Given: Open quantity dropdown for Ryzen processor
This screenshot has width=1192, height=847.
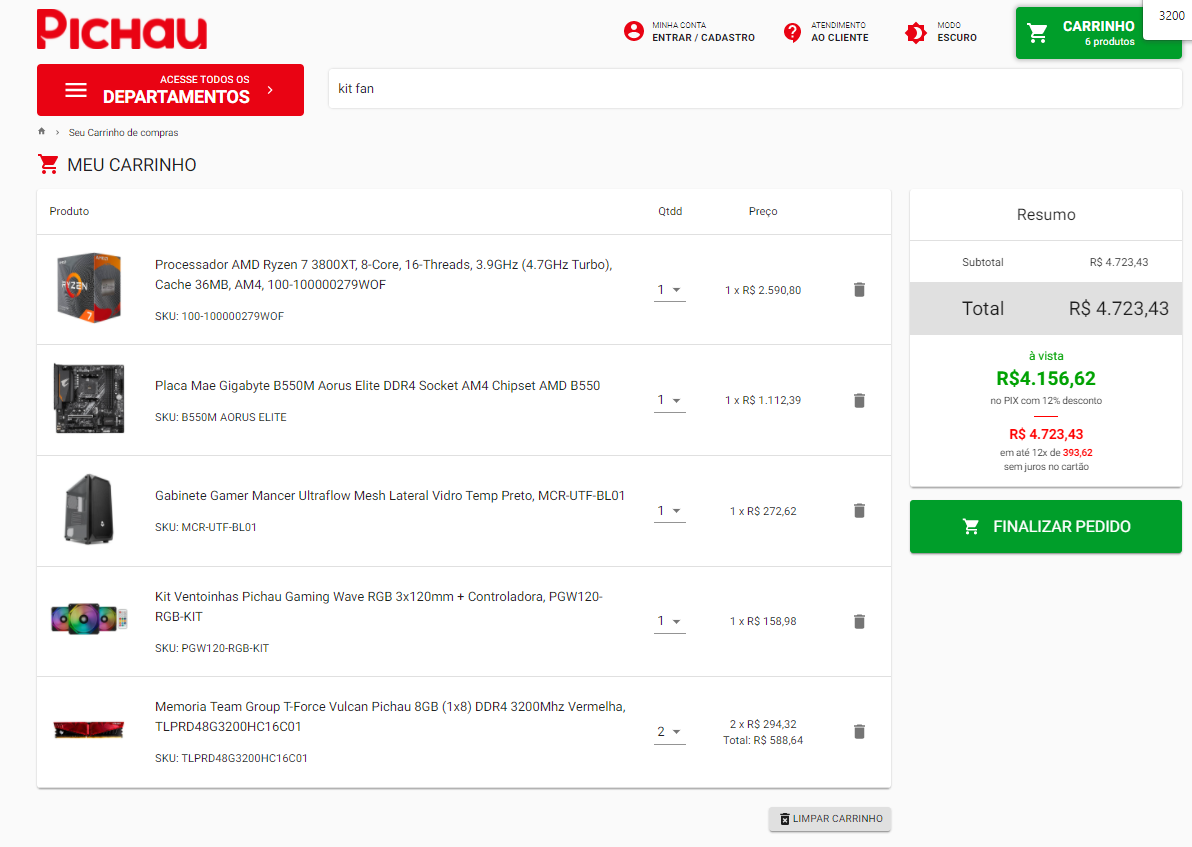Looking at the screenshot, I should tap(669, 290).
